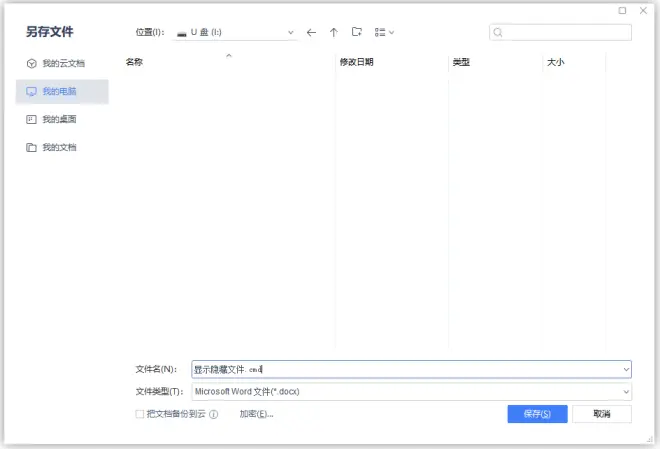Viewport: 660px width, 449px height.
Task: Click the 取消 button
Action: [601, 414]
